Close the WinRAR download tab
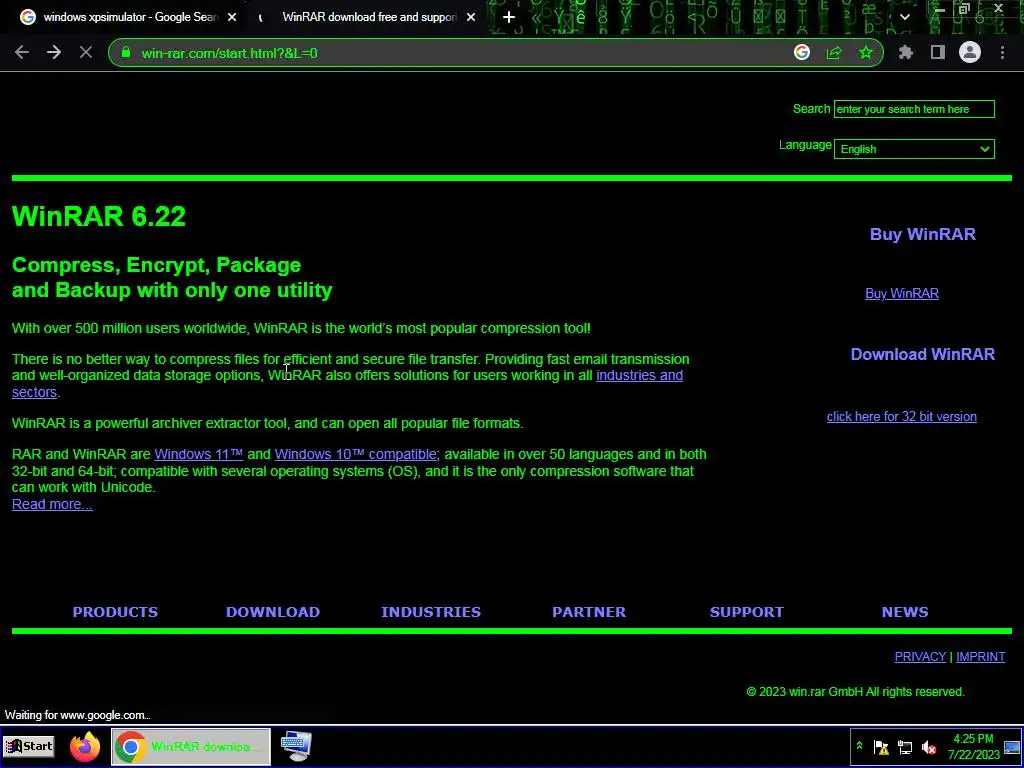 pyautogui.click(x=471, y=18)
